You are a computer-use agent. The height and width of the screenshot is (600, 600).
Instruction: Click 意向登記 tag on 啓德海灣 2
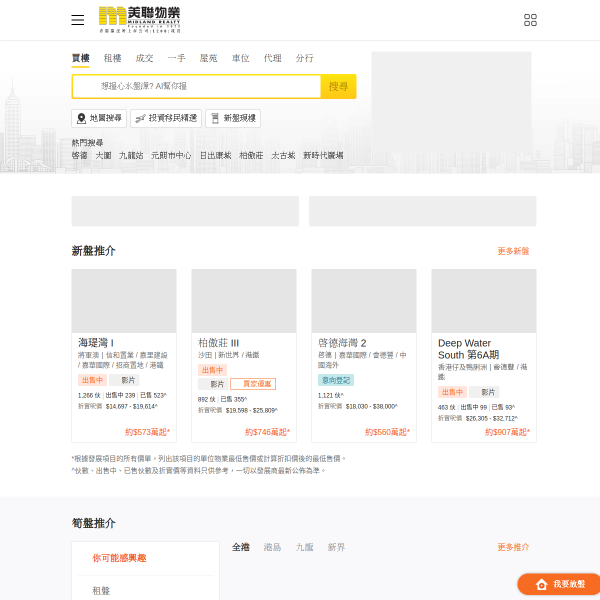[x=336, y=380]
